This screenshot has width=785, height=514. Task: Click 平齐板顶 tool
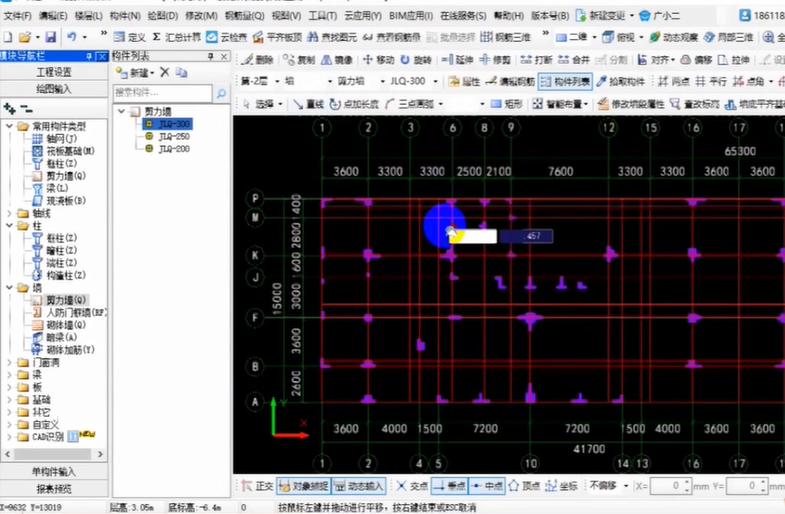[277, 37]
